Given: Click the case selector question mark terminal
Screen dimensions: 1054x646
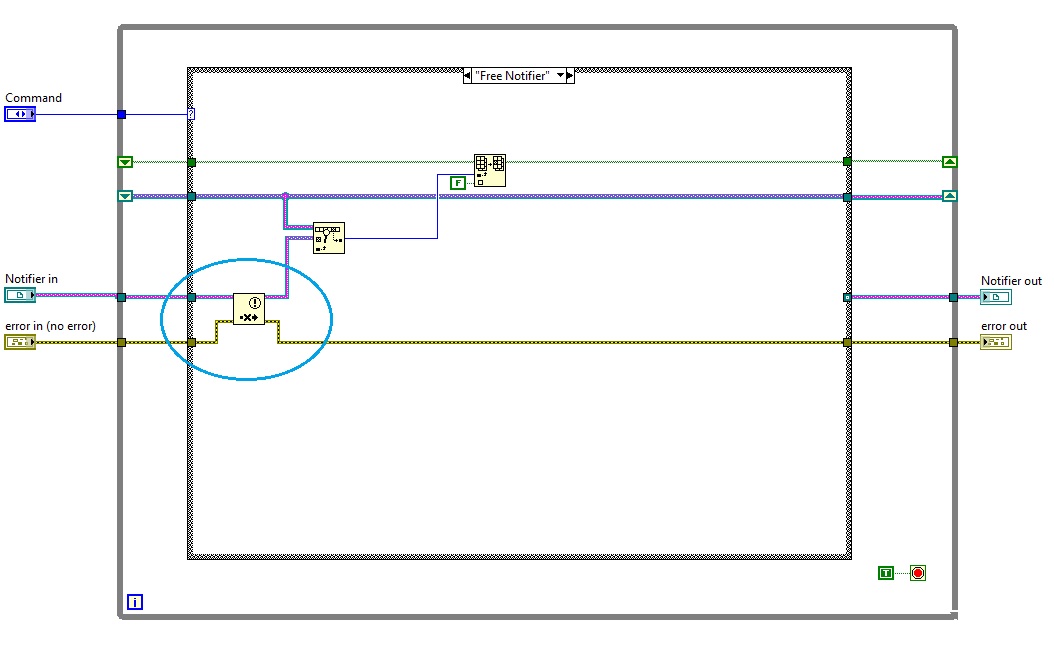Looking at the screenshot, I should pos(191,114).
